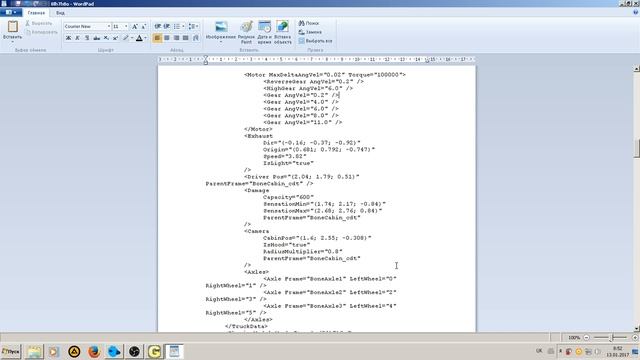
Task: Click the vertical scrollbar thumb
Action: pos(636,148)
